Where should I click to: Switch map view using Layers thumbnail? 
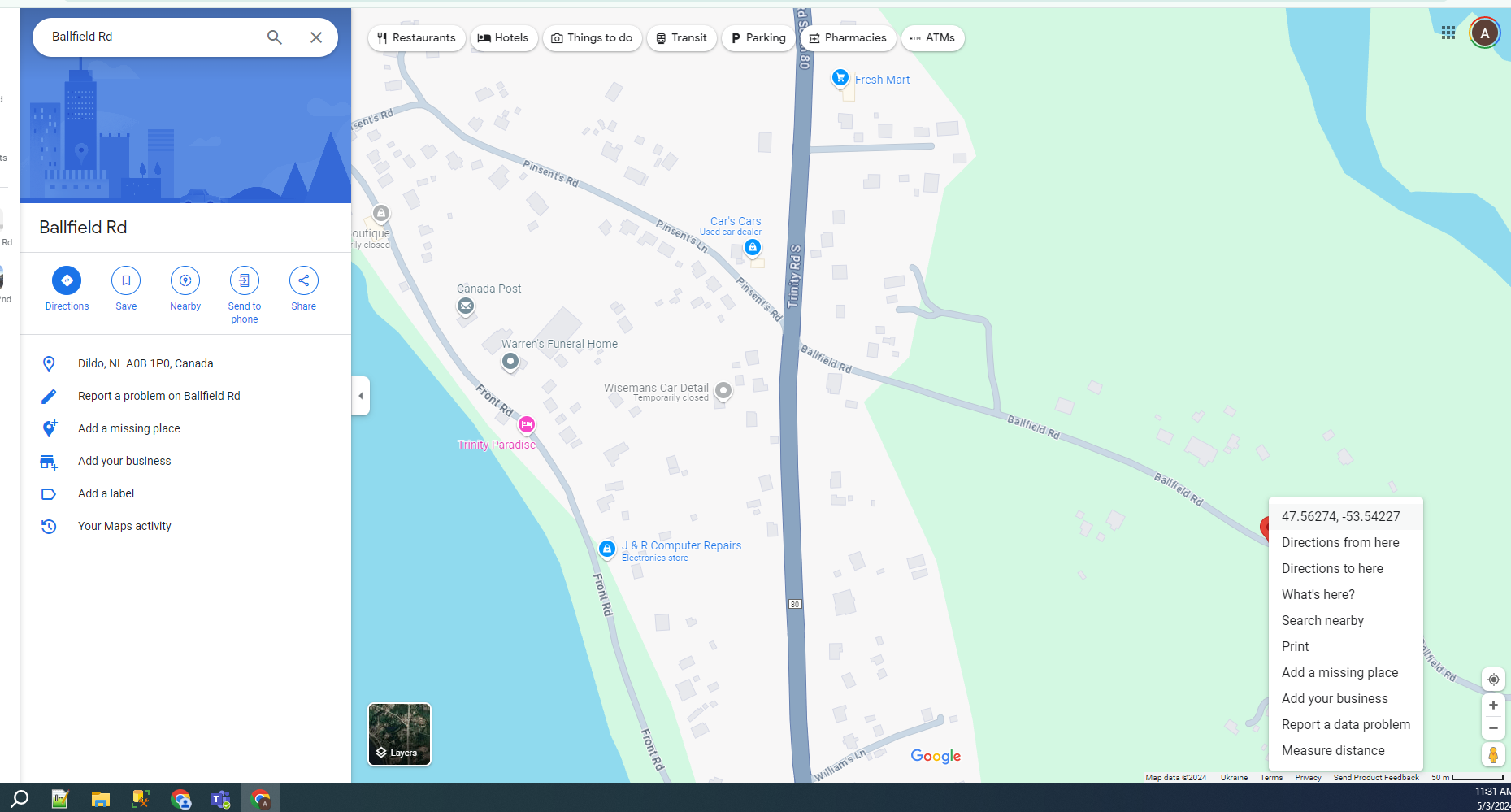pos(399,734)
